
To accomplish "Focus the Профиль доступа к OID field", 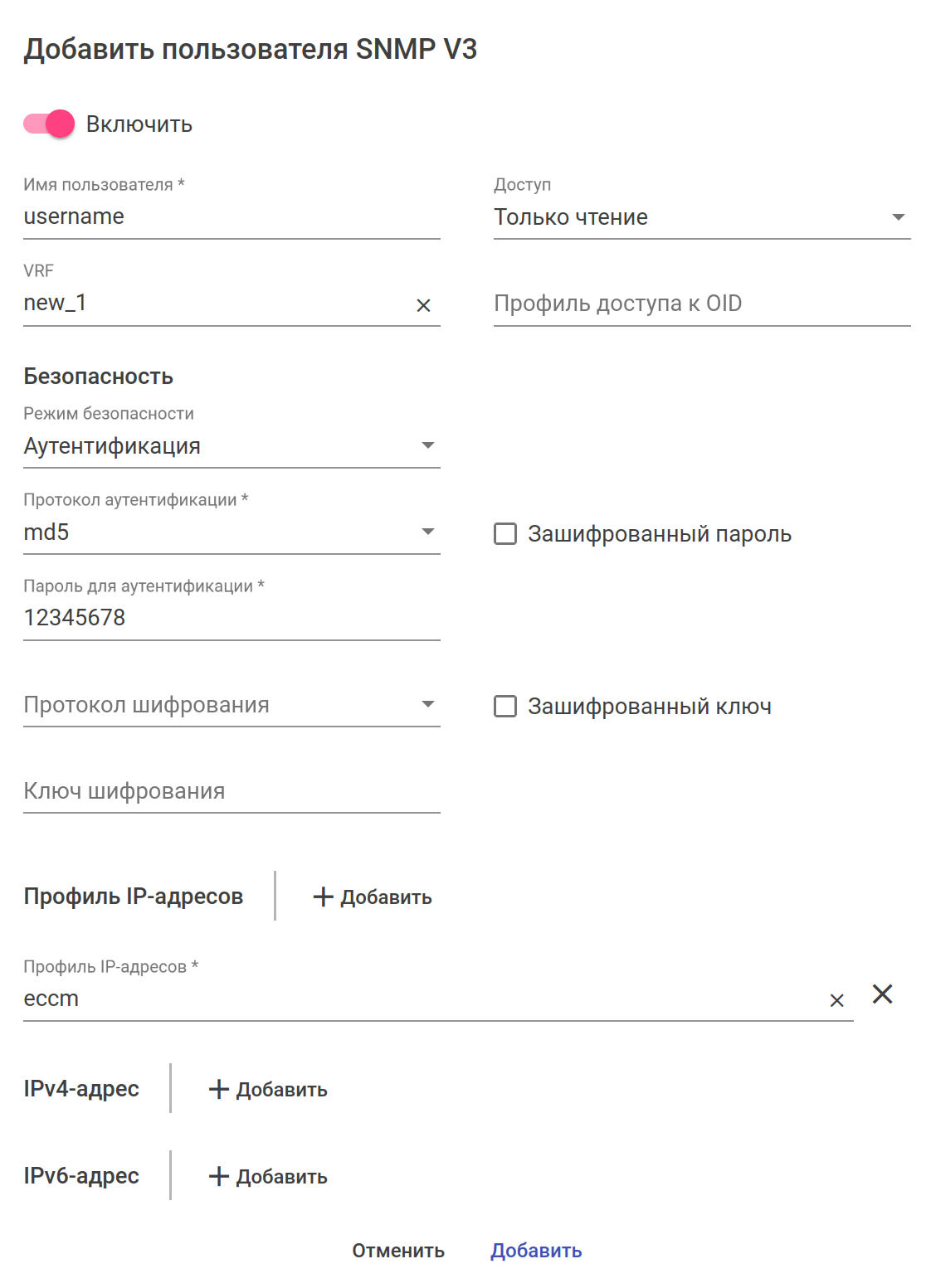I will tap(701, 304).
